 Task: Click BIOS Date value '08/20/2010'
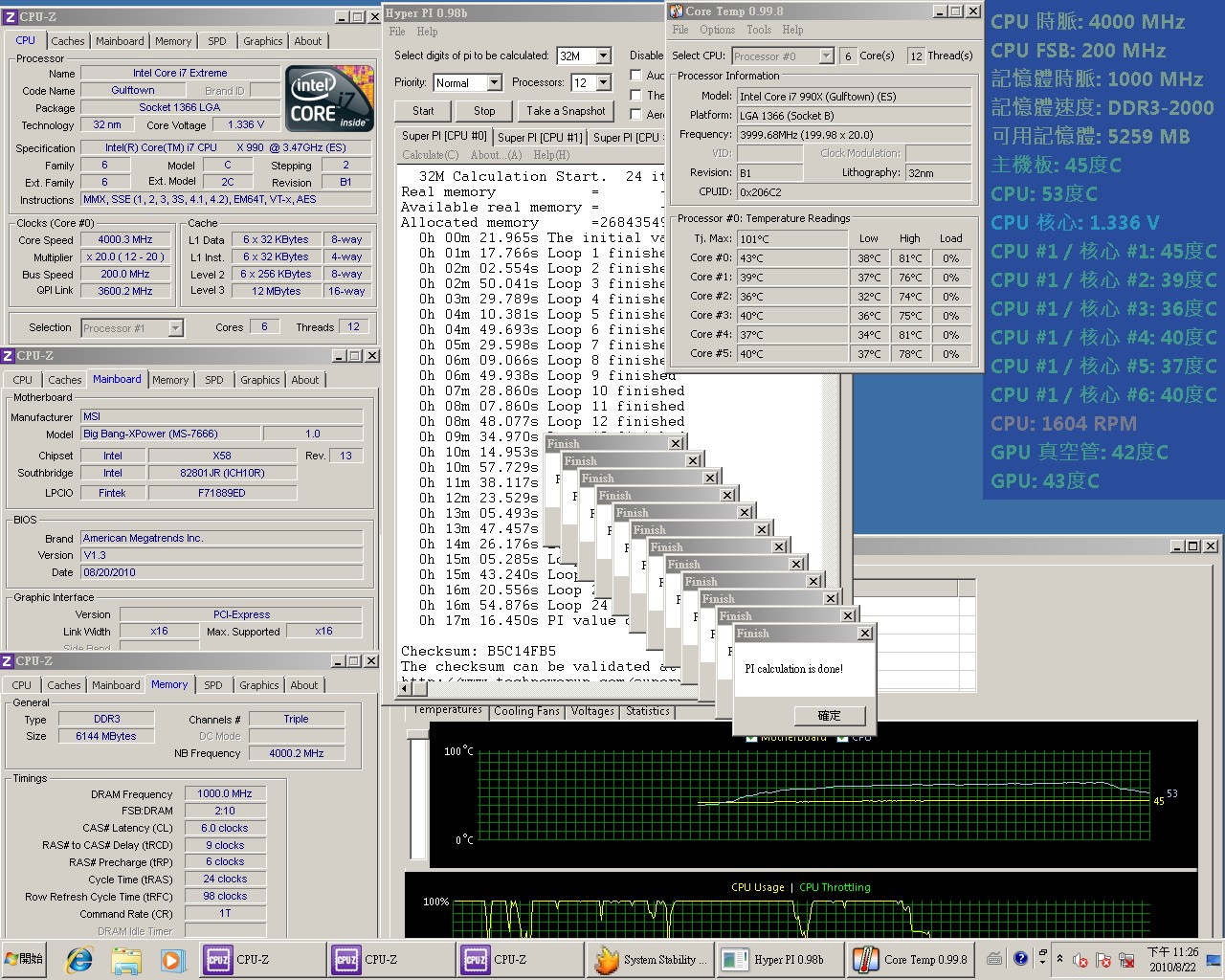pos(222,572)
